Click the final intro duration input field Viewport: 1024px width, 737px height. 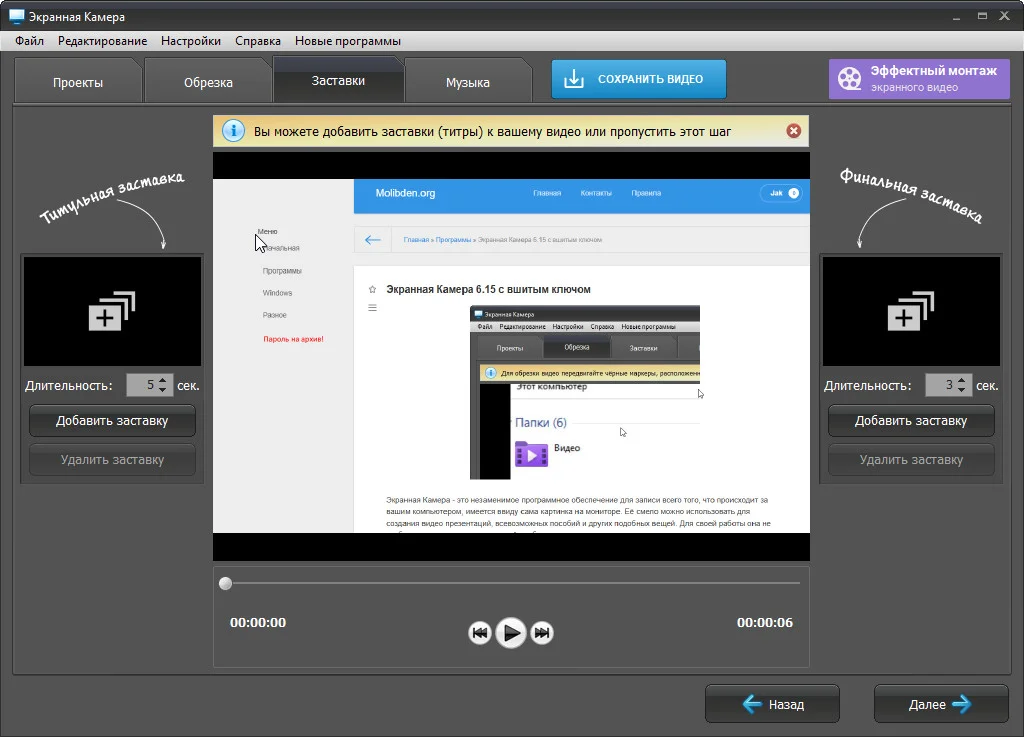pyautogui.click(x=939, y=385)
